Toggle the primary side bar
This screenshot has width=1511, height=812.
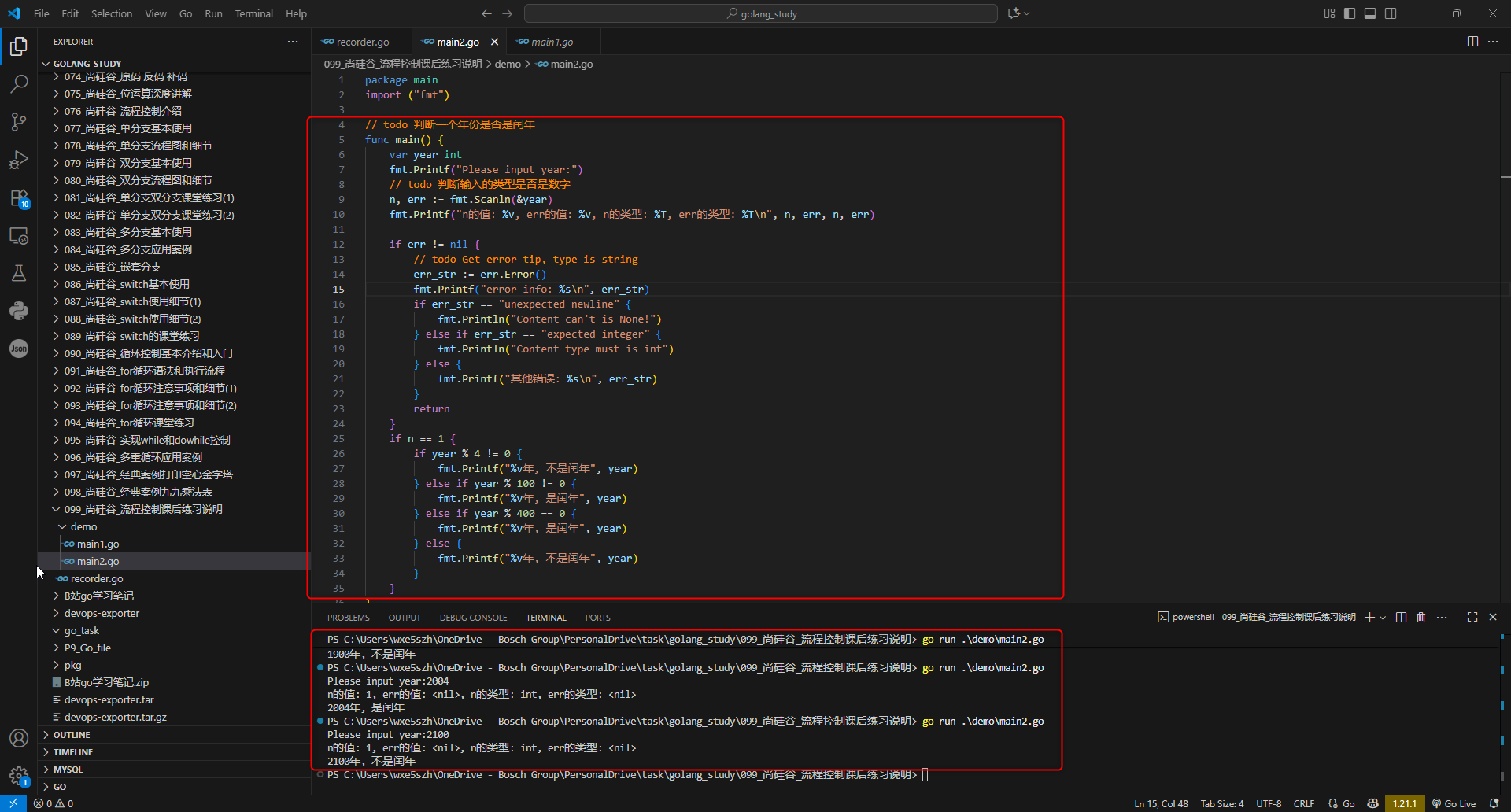pos(1350,13)
